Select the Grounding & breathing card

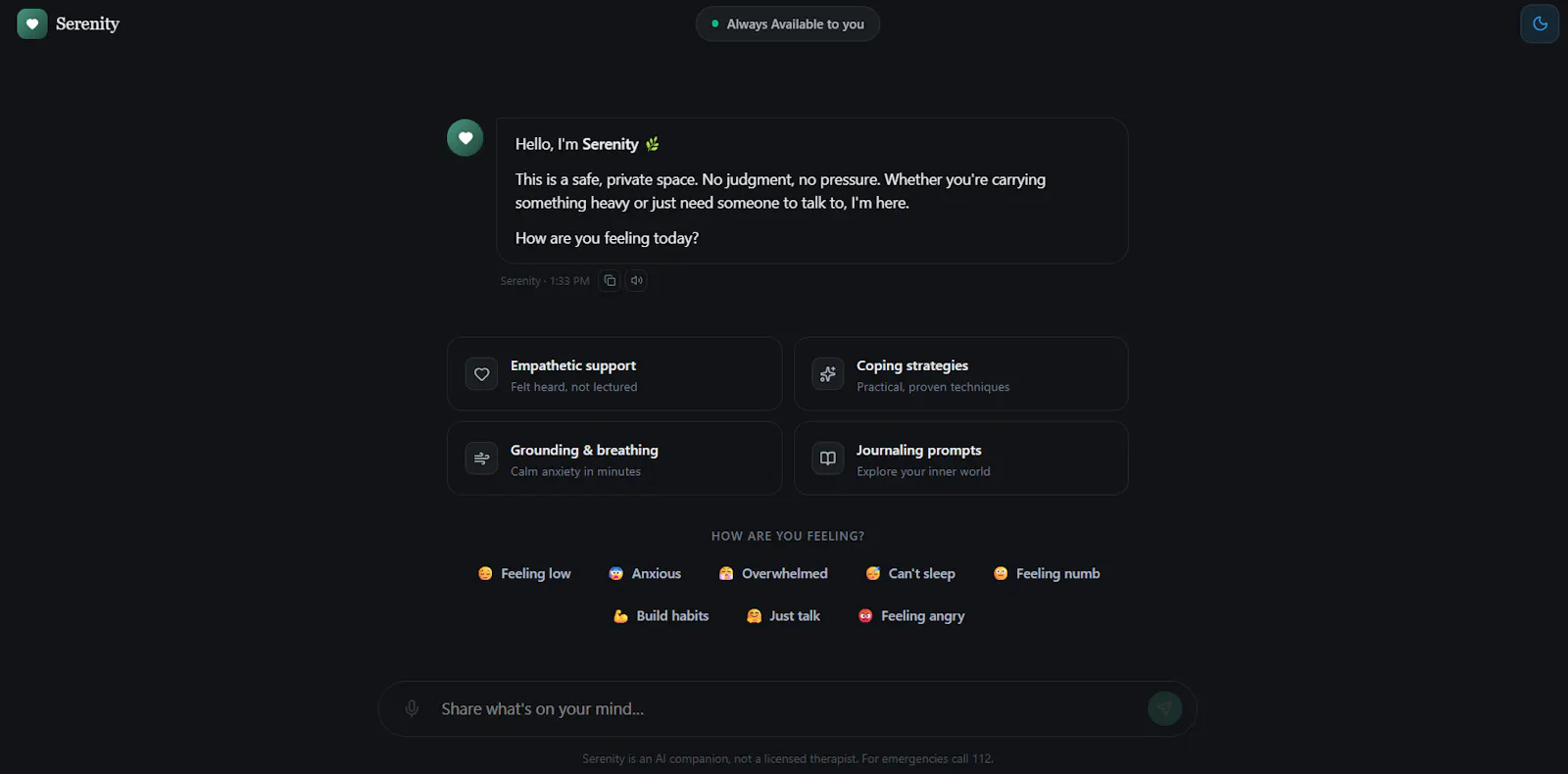coord(614,459)
